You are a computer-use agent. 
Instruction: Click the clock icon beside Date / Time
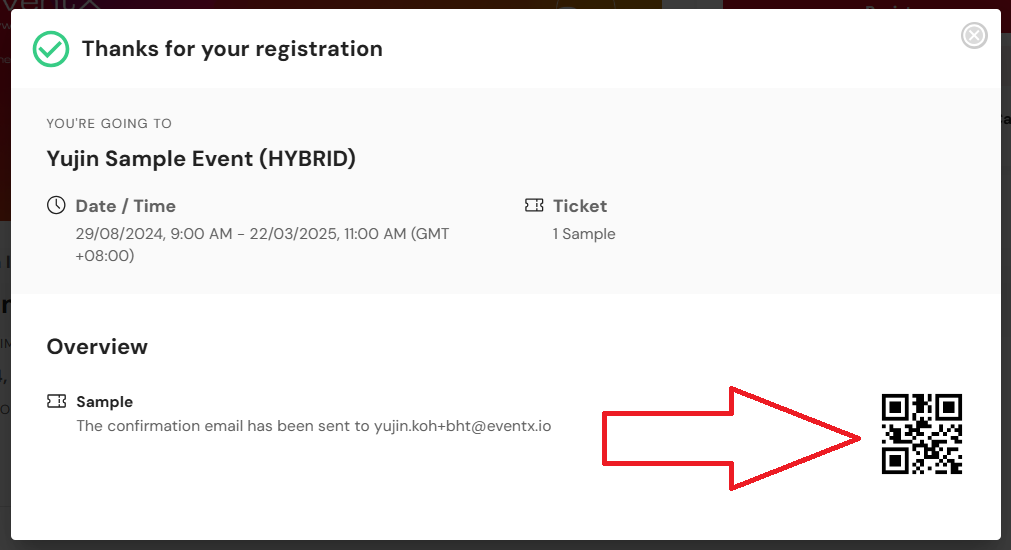[x=56, y=205]
